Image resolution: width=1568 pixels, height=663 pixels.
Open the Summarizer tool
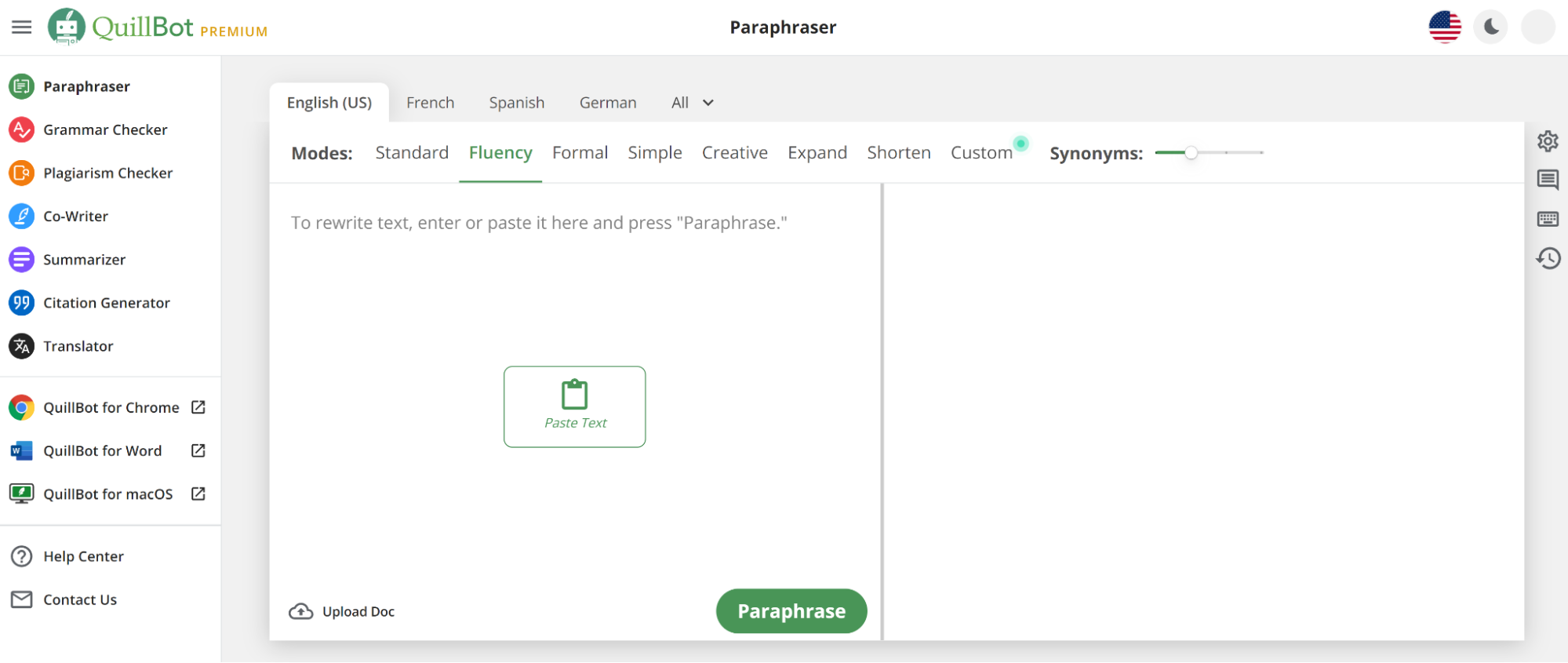click(84, 260)
